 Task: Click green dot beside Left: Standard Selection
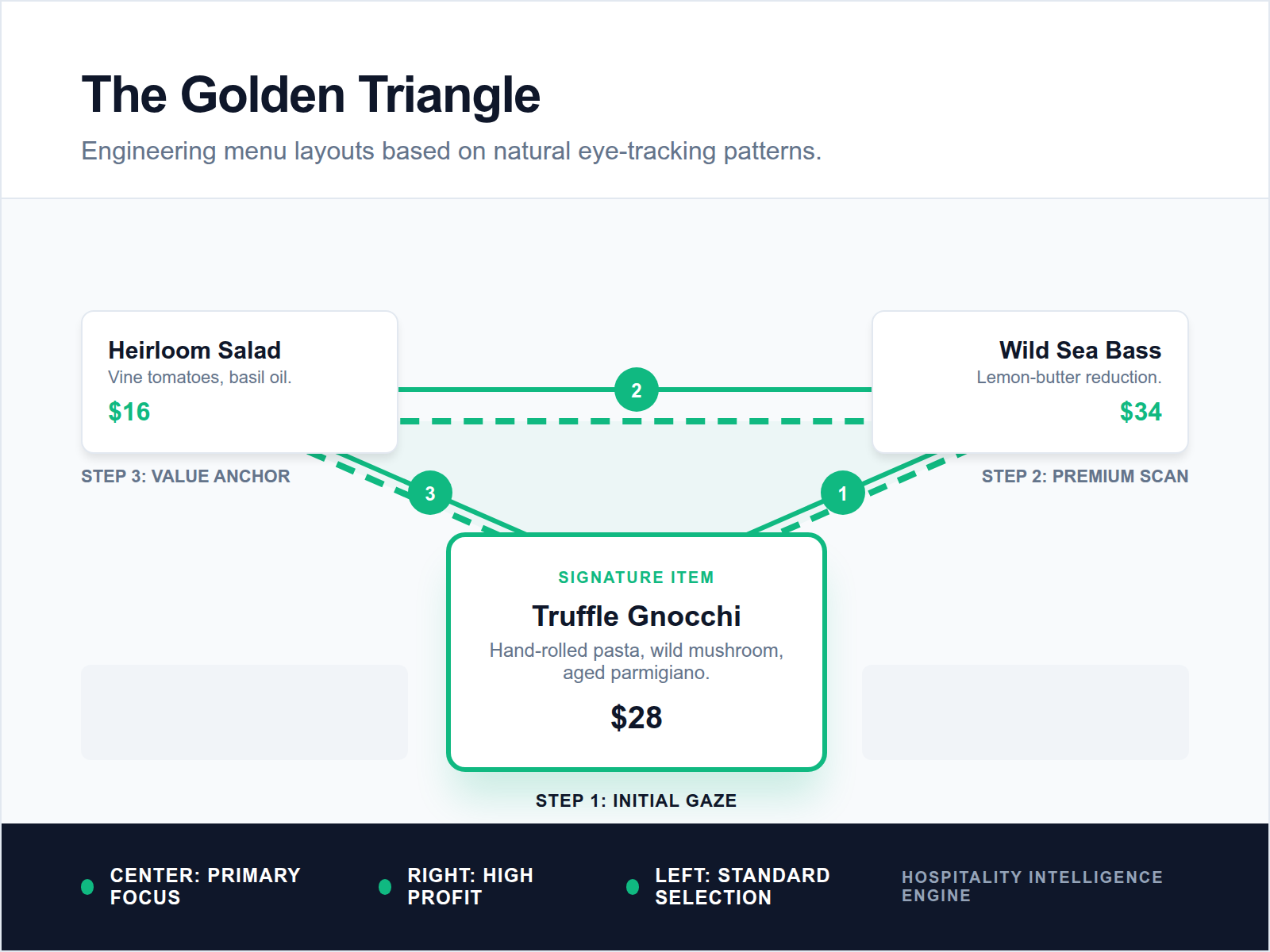633,886
